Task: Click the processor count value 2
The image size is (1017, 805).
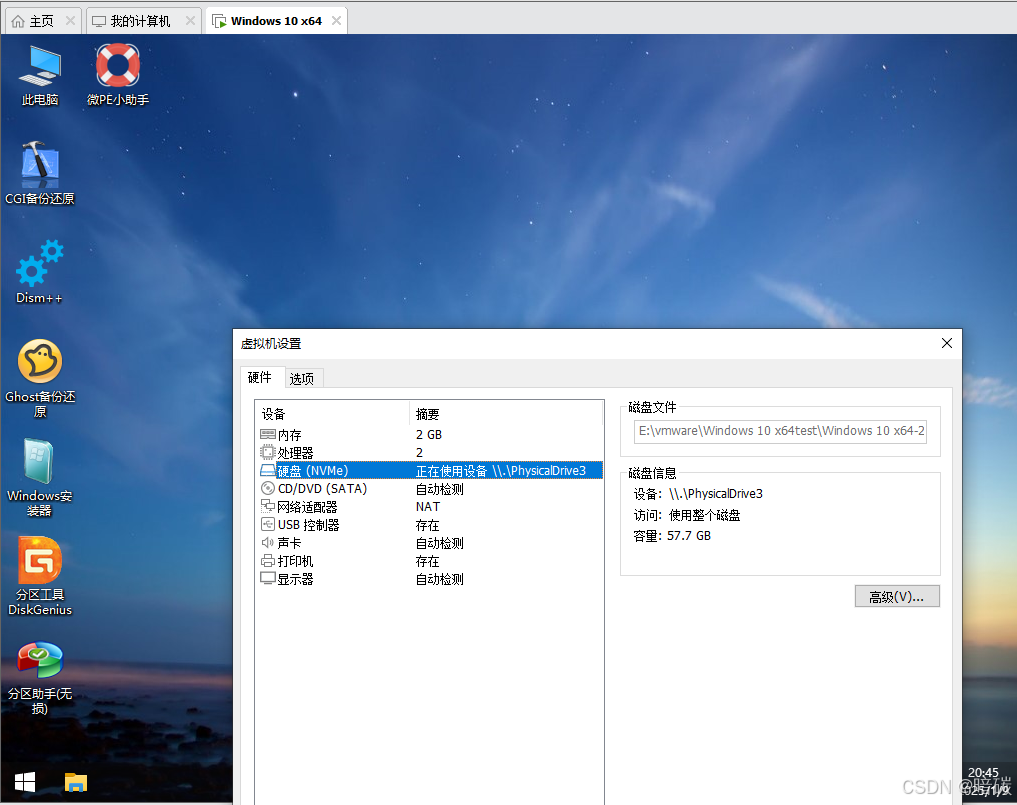Action: coord(420,453)
